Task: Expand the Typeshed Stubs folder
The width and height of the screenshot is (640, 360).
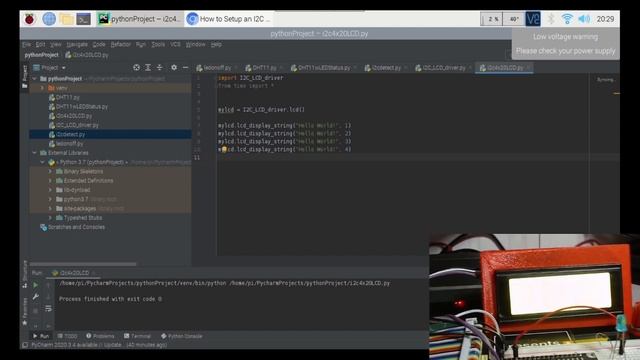Action: (51, 218)
